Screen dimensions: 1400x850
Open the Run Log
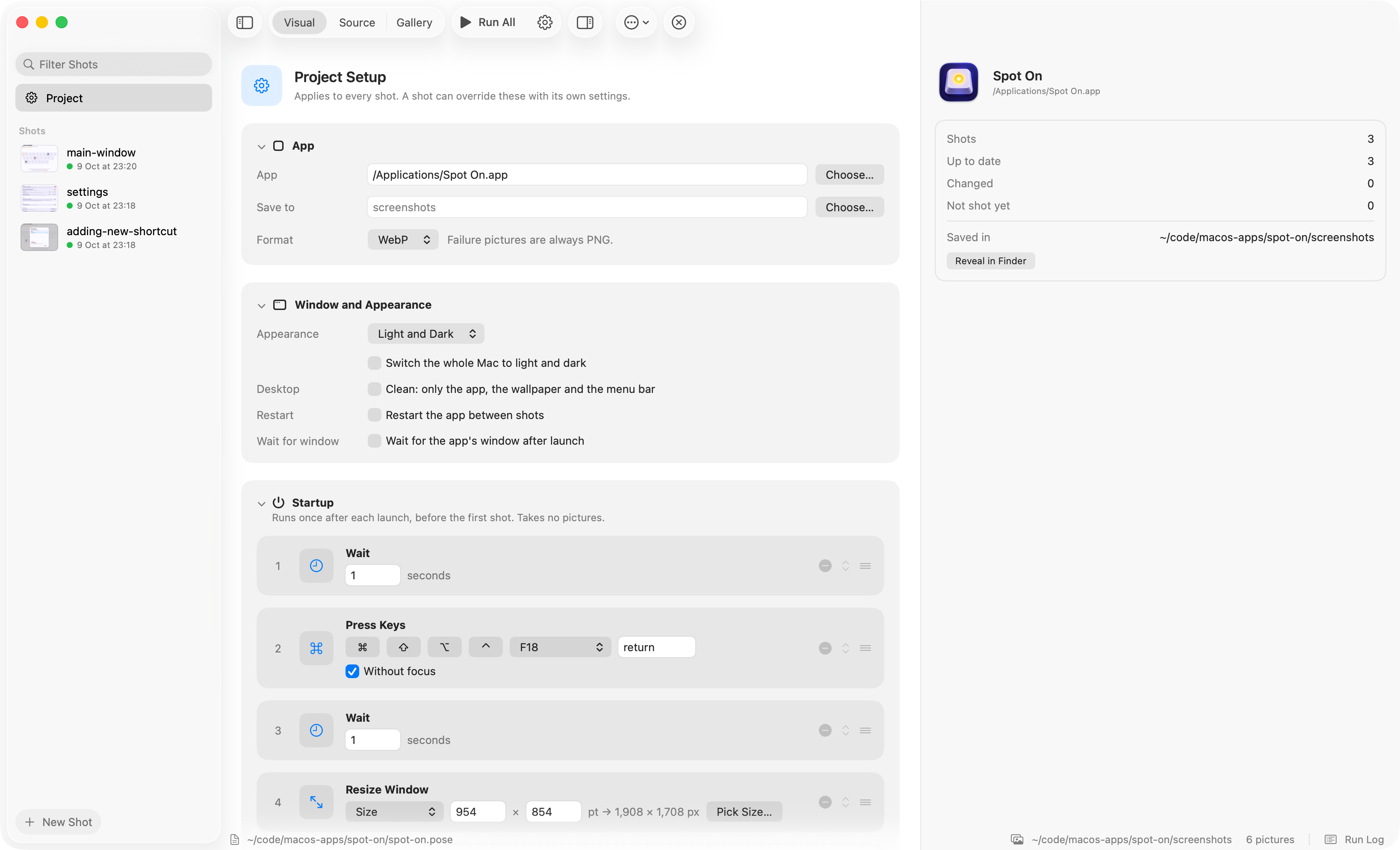pos(1355,839)
